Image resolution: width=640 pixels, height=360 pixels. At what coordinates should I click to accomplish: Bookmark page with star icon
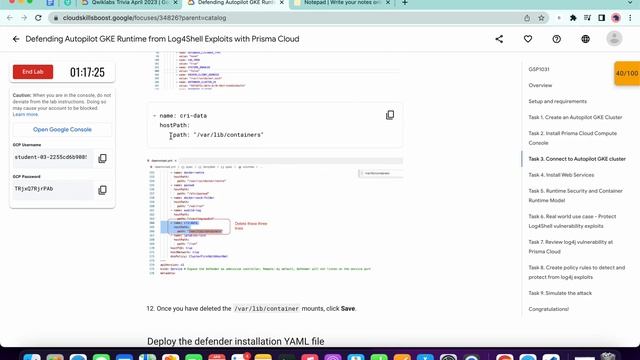[541, 18]
